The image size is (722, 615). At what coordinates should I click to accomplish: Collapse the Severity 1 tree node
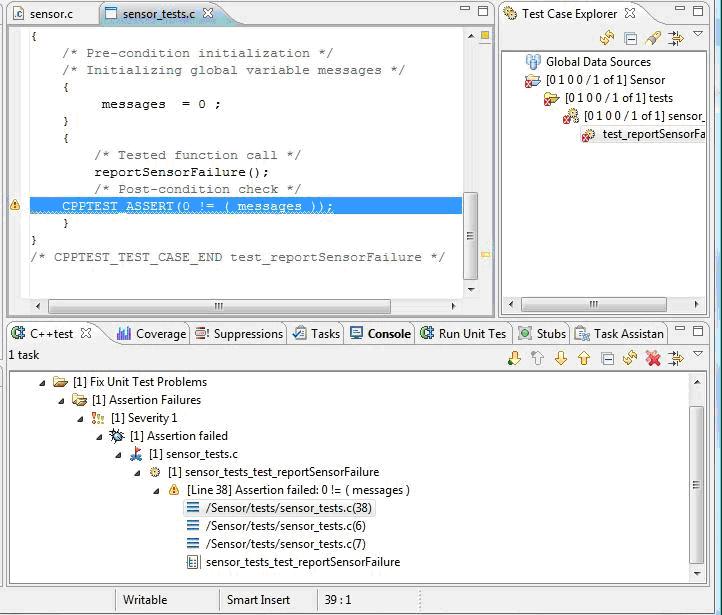[x=81, y=418]
